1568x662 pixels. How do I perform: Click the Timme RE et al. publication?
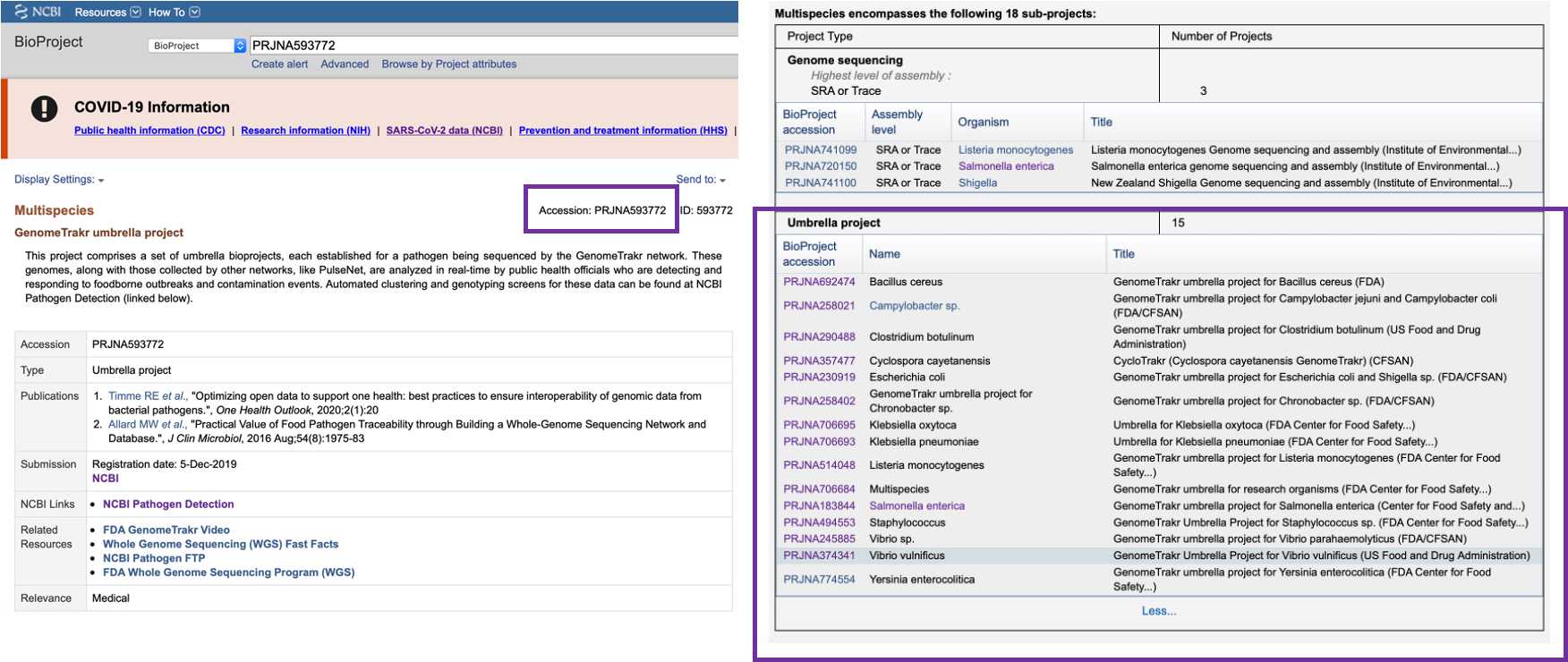click(x=148, y=396)
